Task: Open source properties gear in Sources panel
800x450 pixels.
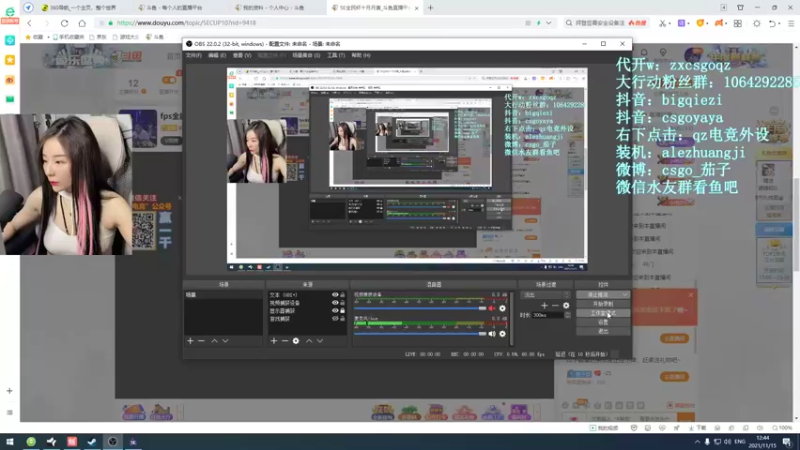Action: tap(296, 341)
